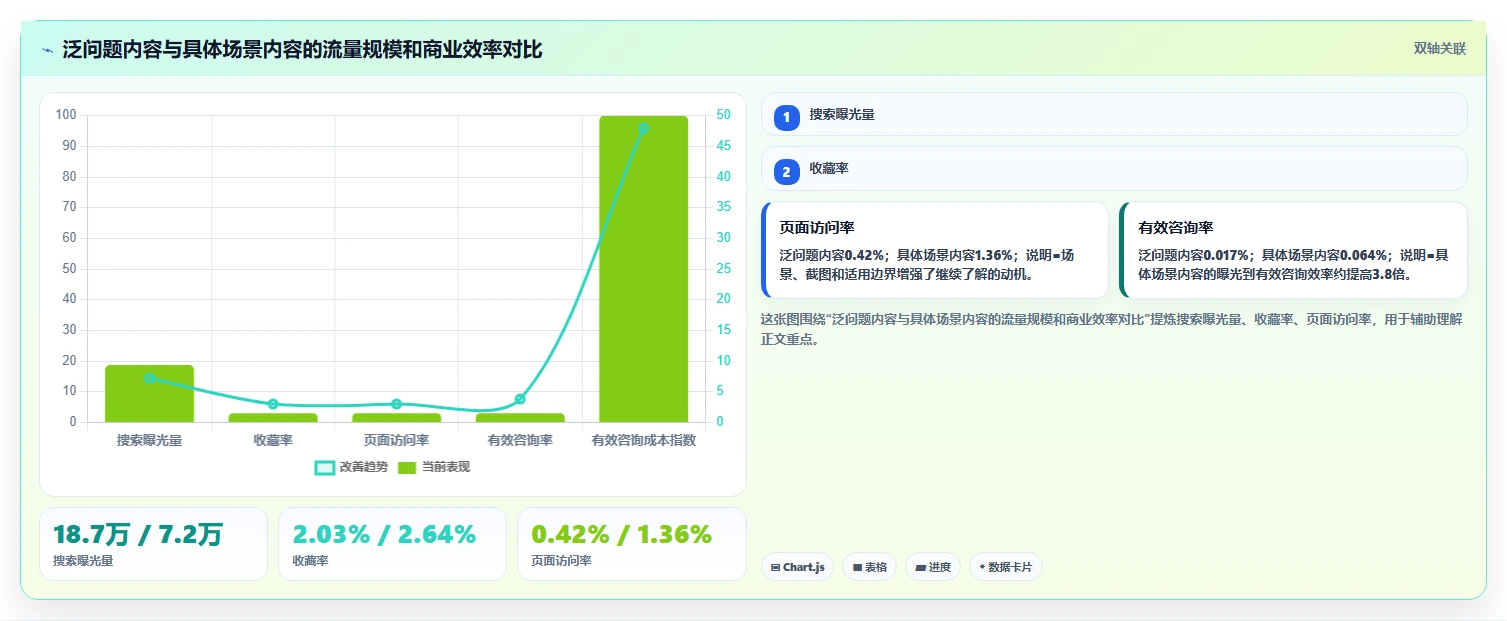This screenshot has height=621, width=1507.
Task: Click the Chart.js tag icon chip
Action: 797,567
